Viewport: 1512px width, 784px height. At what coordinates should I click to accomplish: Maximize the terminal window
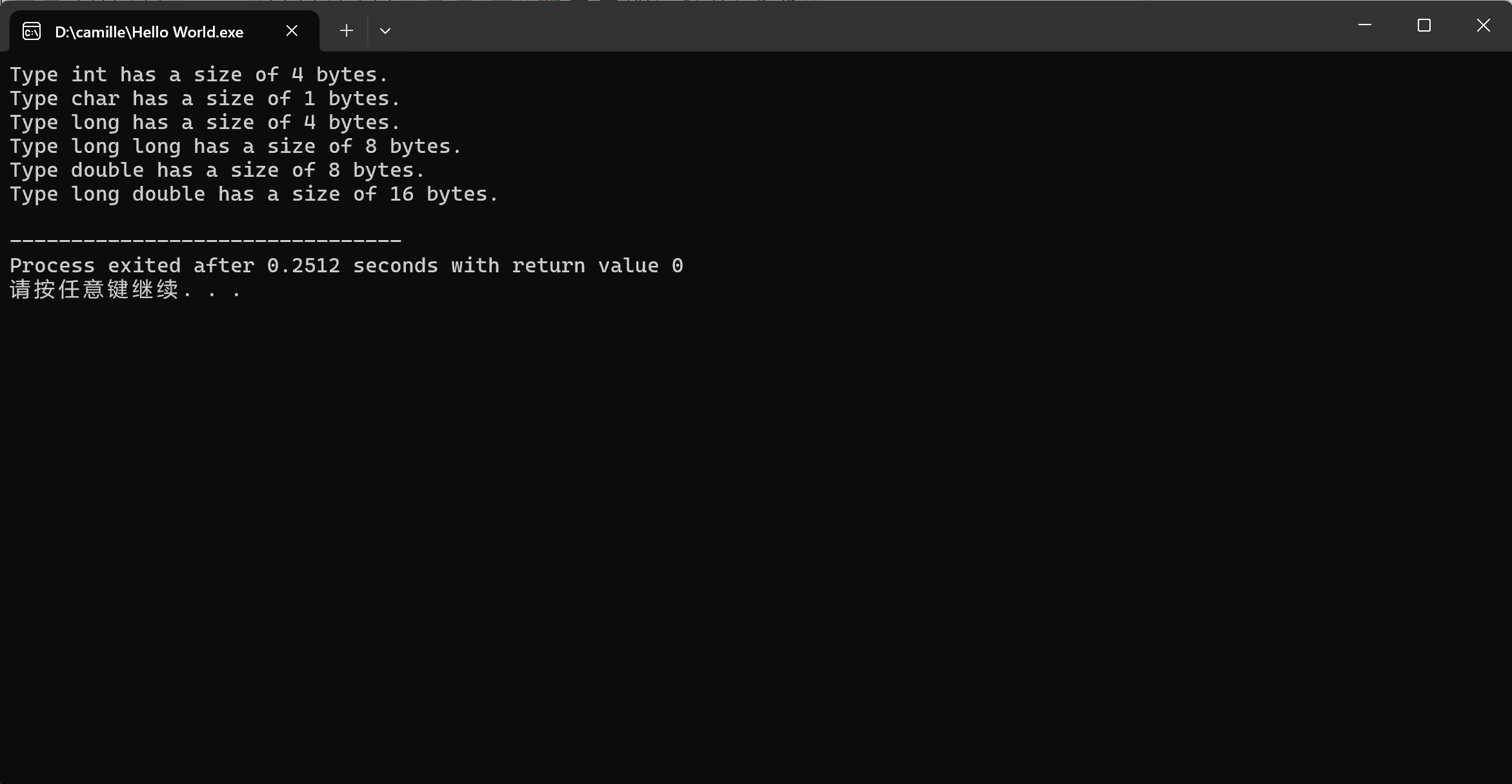click(x=1424, y=25)
